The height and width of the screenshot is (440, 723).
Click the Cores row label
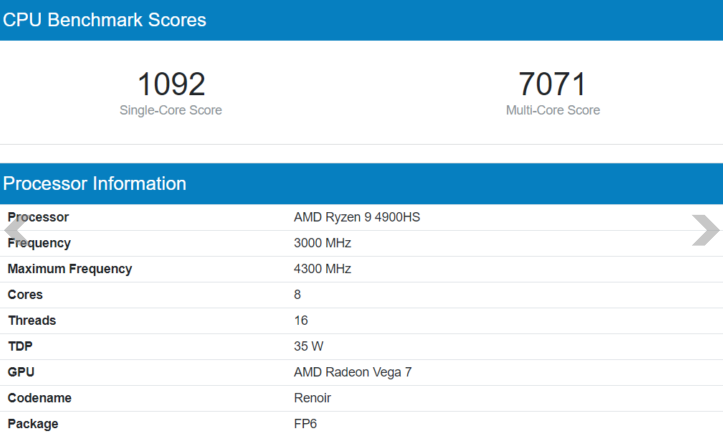click(25, 295)
